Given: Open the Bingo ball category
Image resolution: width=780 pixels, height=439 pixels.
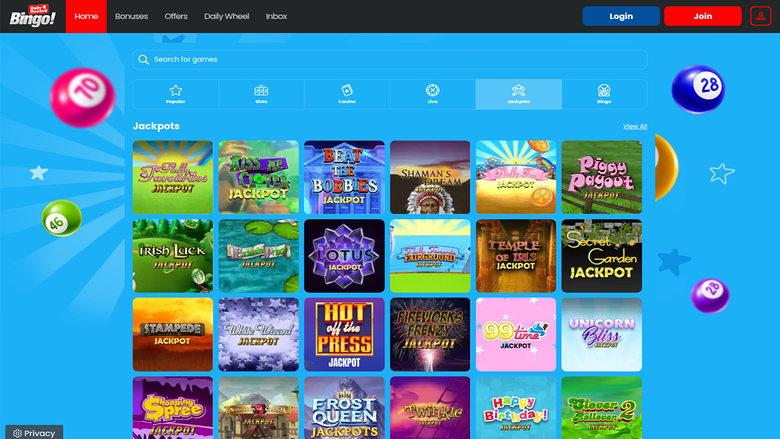Looking at the screenshot, I should 604,94.
